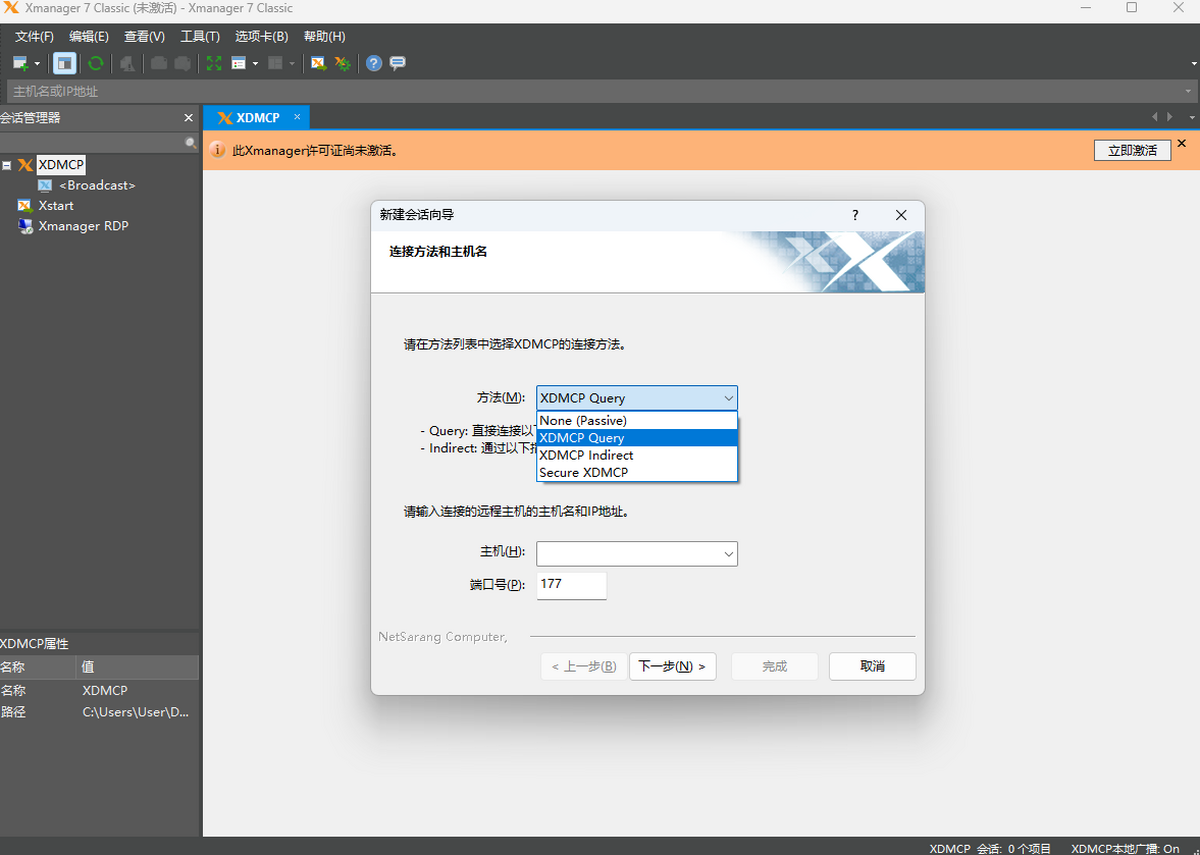Image resolution: width=1200 pixels, height=855 pixels.
Task: Click the 值 column header in properties
Action: (x=138, y=667)
